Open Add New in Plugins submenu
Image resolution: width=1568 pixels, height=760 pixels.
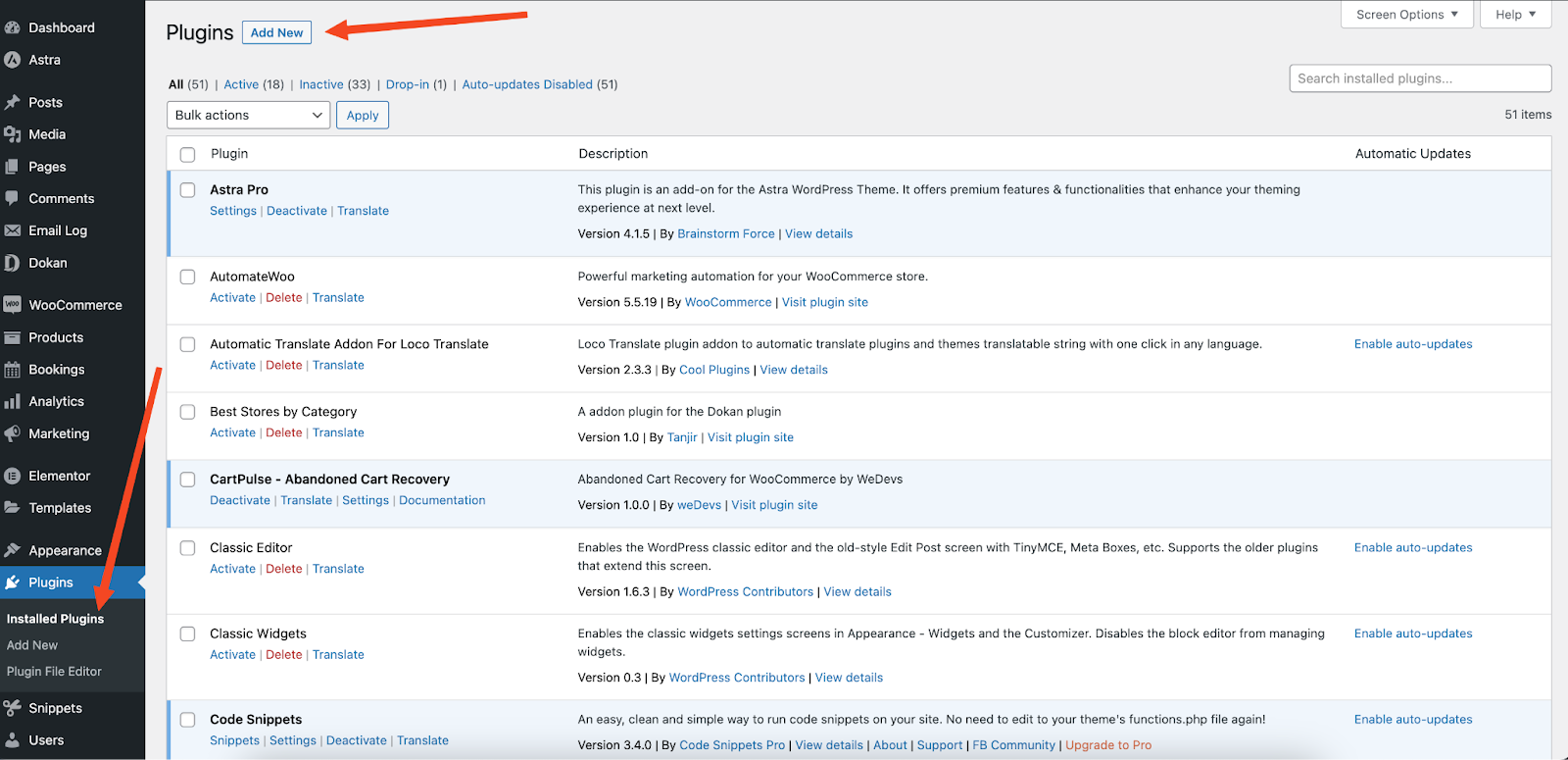pyautogui.click(x=32, y=645)
